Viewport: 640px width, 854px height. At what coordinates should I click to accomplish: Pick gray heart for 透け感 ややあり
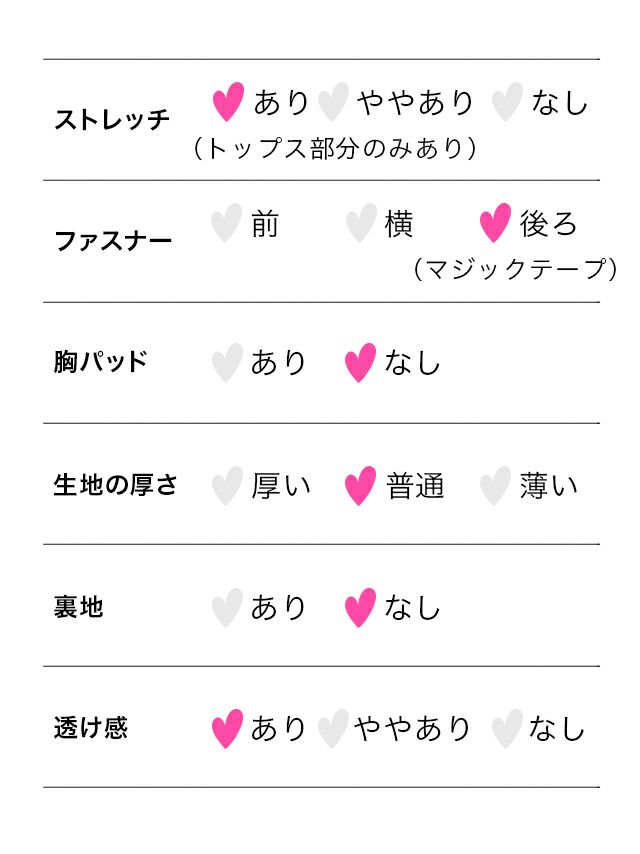[x=332, y=729]
